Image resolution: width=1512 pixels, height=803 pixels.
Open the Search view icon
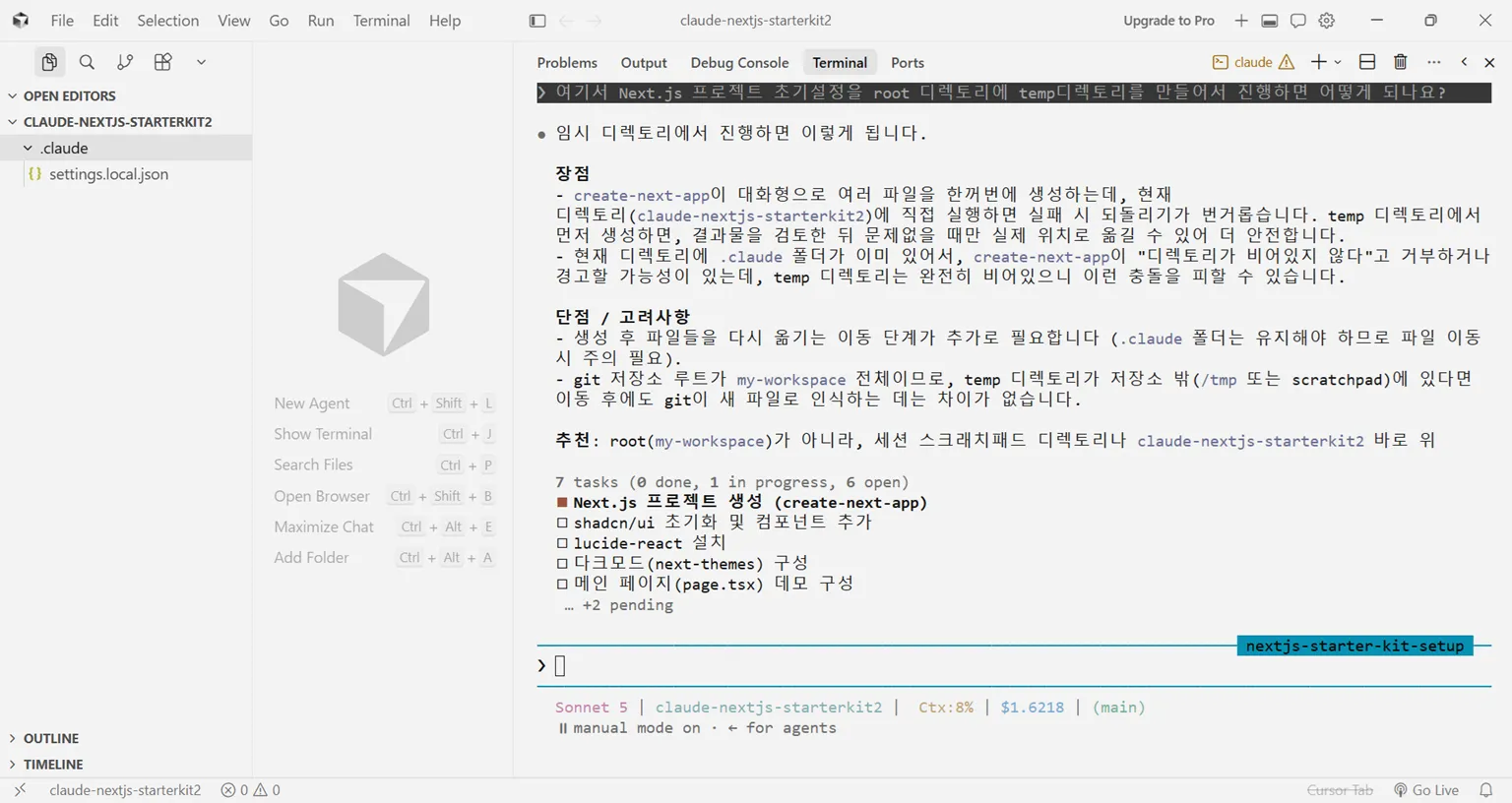pyautogui.click(x=87, y=62)
